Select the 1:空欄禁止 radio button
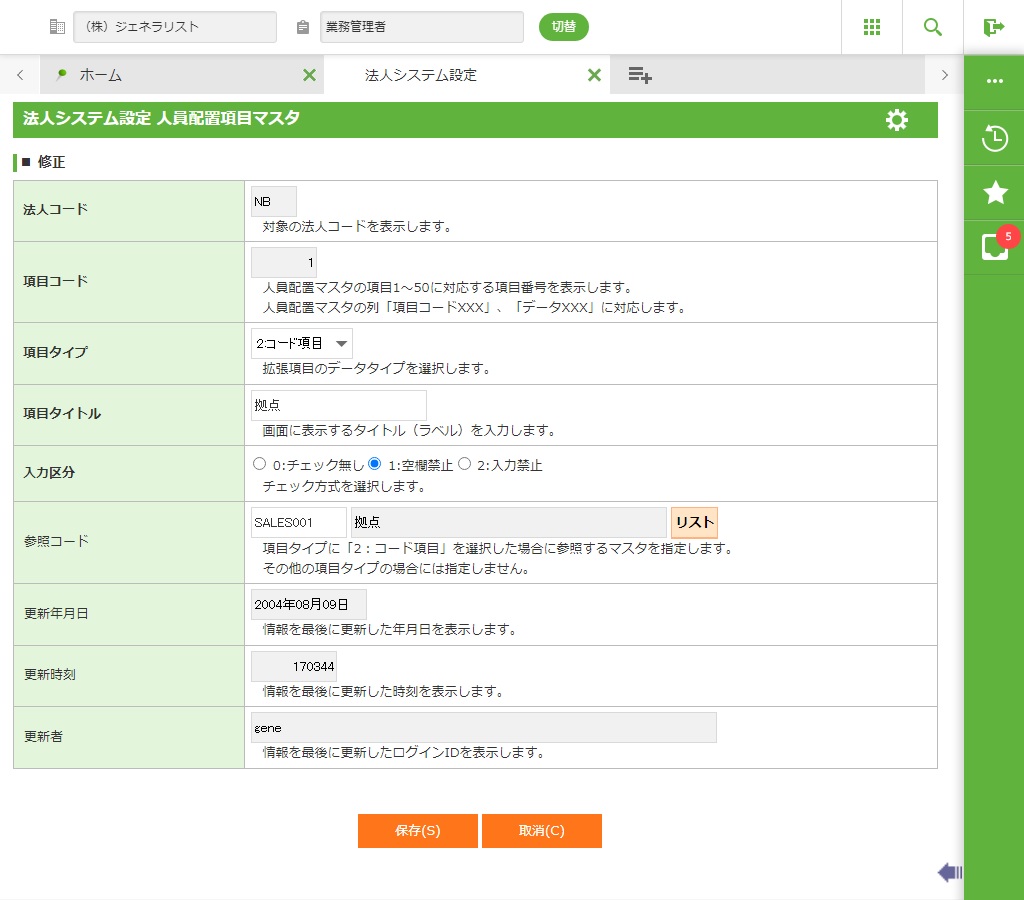The width and height of the screenshot is (1024, 900). [375, 464]
